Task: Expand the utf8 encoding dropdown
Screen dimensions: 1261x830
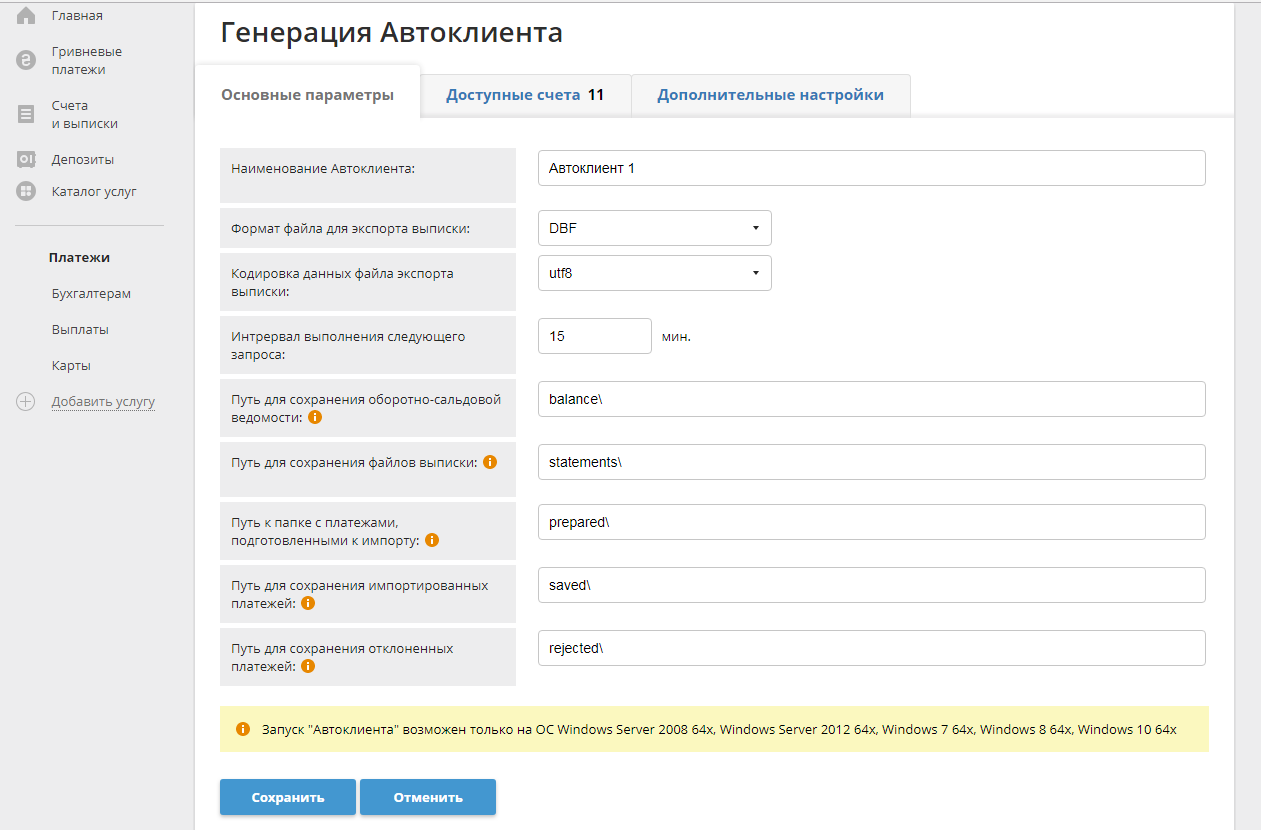Action: tap(654, 272)
